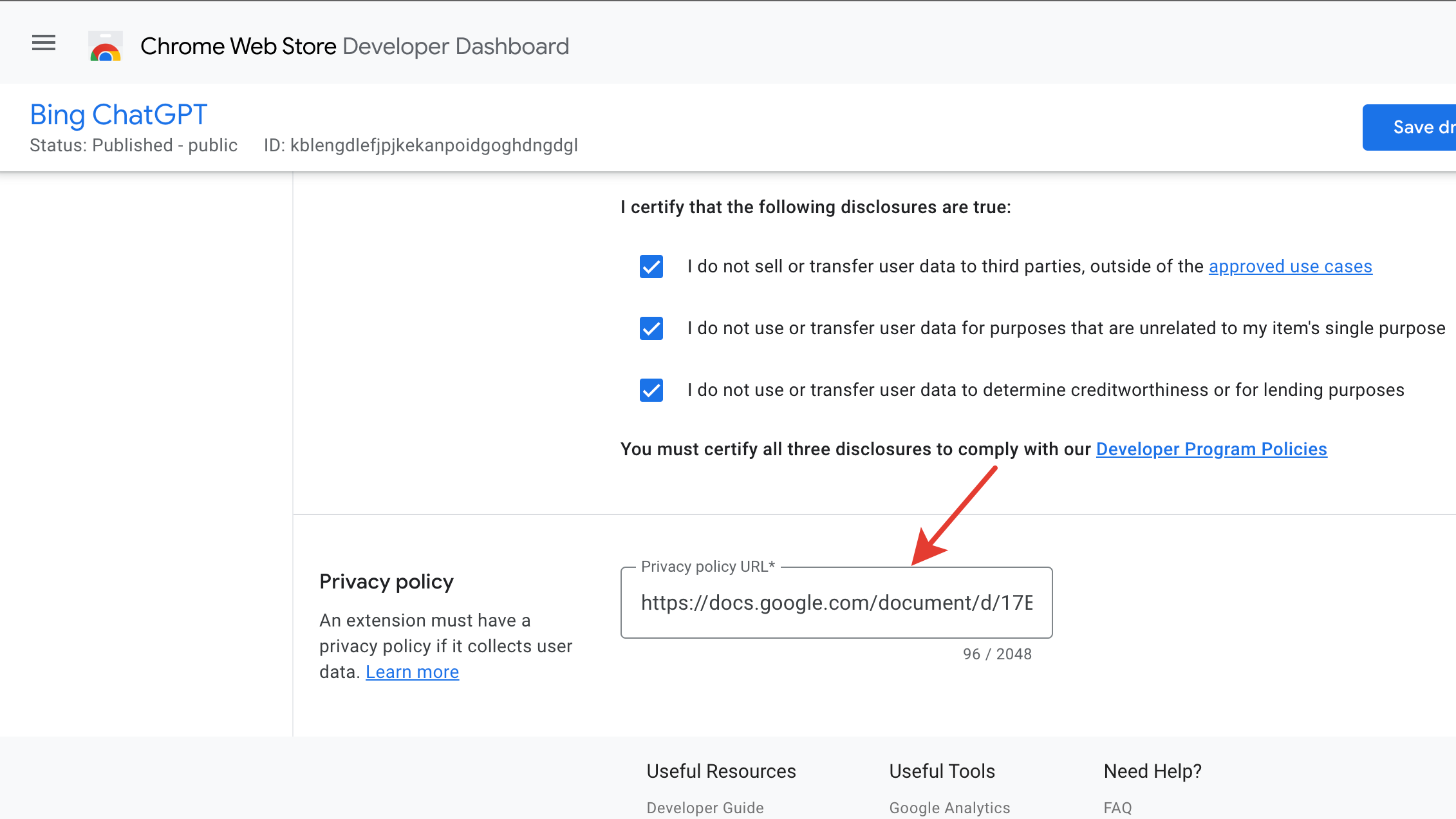
Task: Click the Chrome Web Store logo
Action: pos(106,46)
